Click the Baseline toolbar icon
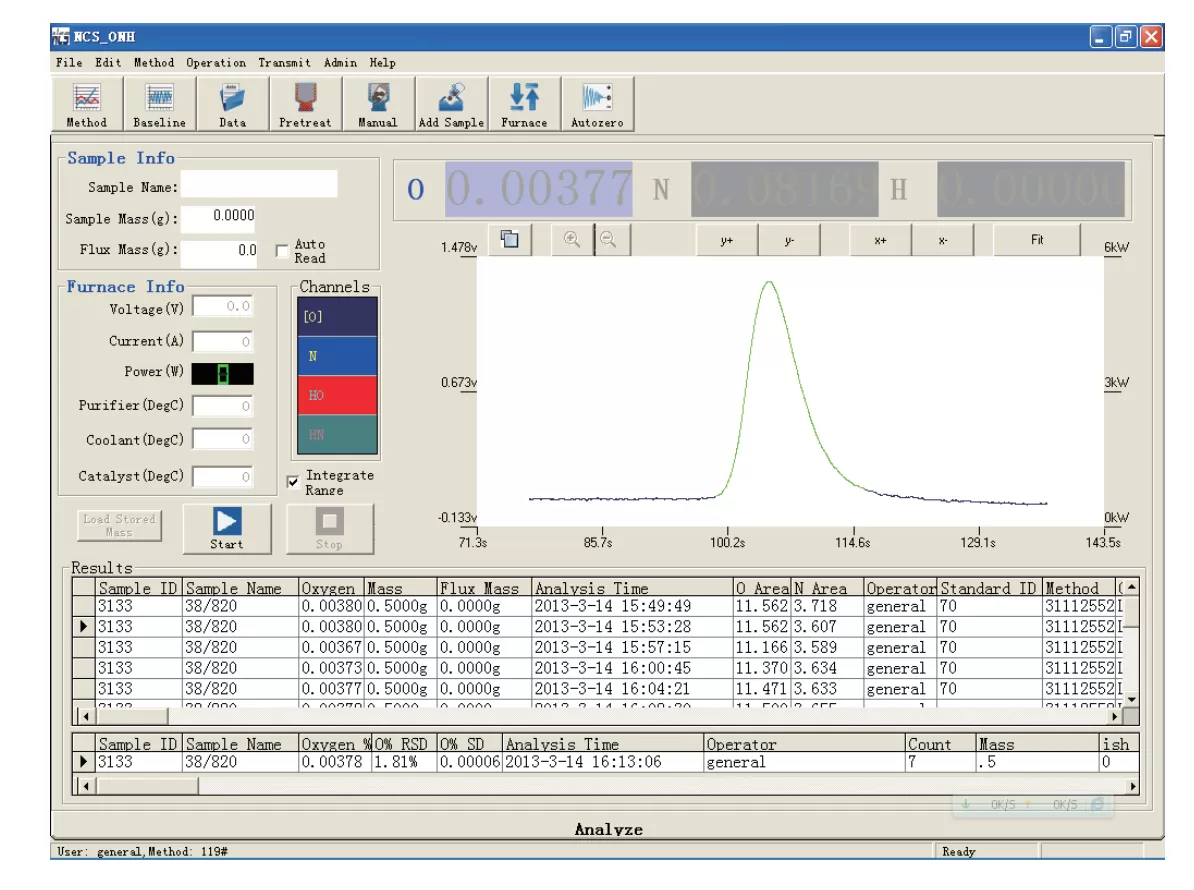The width and height of the screenshot is (1194, 890). (160, 105)
